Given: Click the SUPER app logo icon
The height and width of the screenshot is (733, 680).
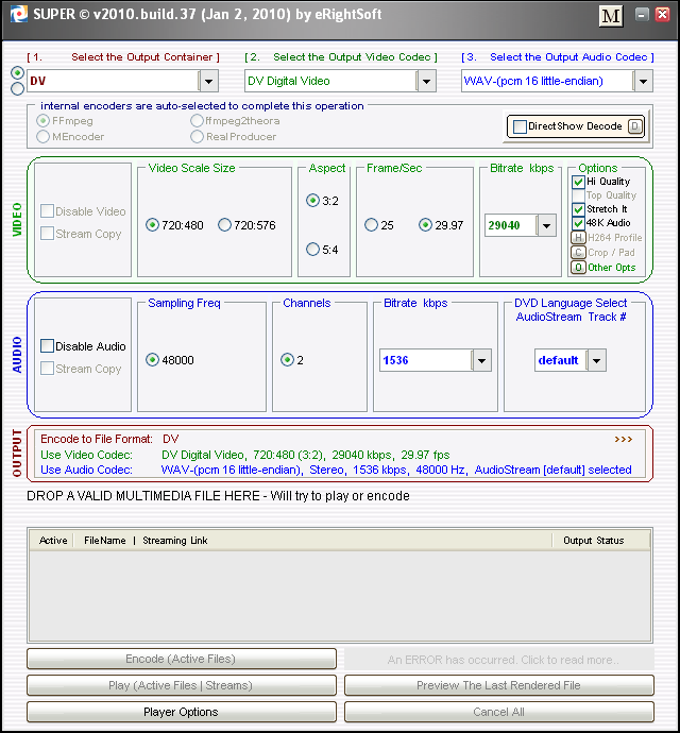Looking at the screenshot, I should point(19,14).
